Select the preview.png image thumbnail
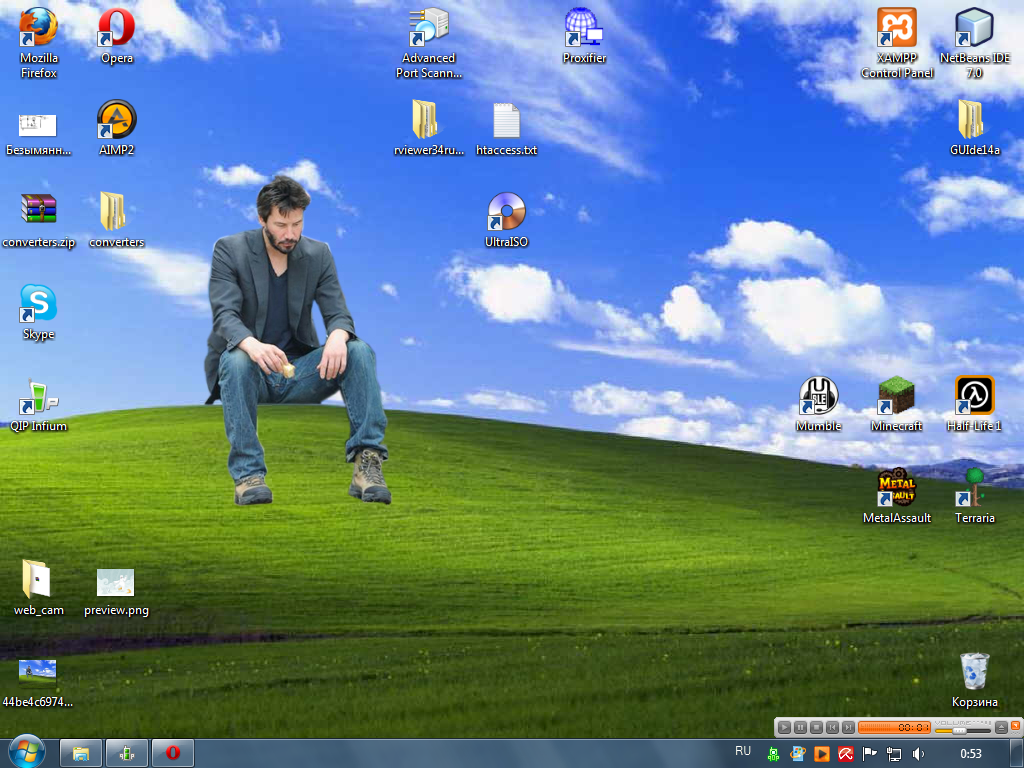 [116, 584]
